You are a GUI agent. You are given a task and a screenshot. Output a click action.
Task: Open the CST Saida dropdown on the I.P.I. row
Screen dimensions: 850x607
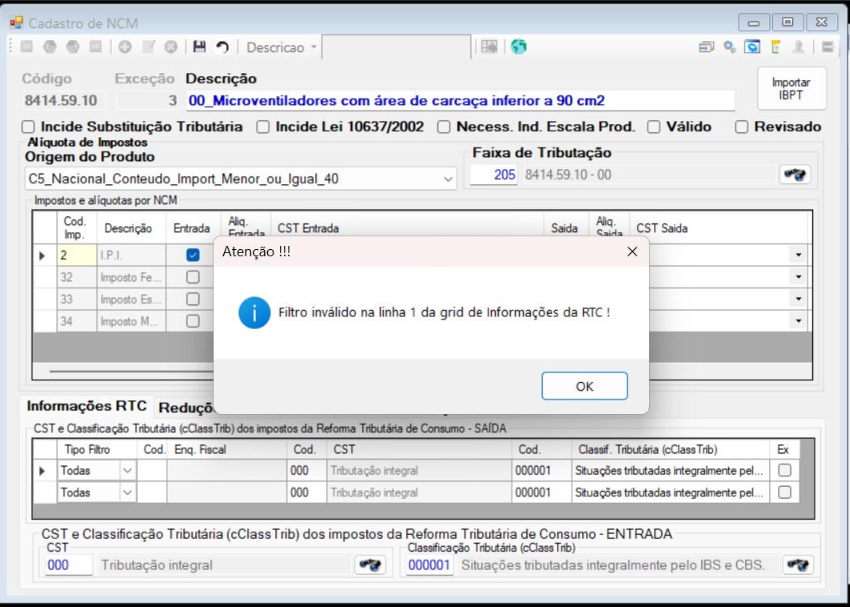pos(798,255)
